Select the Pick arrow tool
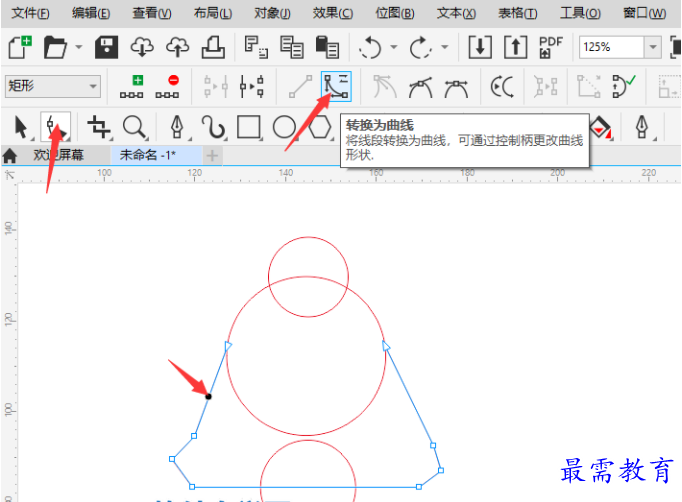Image resolution: width=682 pixels, height=502 pixels. (21, 127)
